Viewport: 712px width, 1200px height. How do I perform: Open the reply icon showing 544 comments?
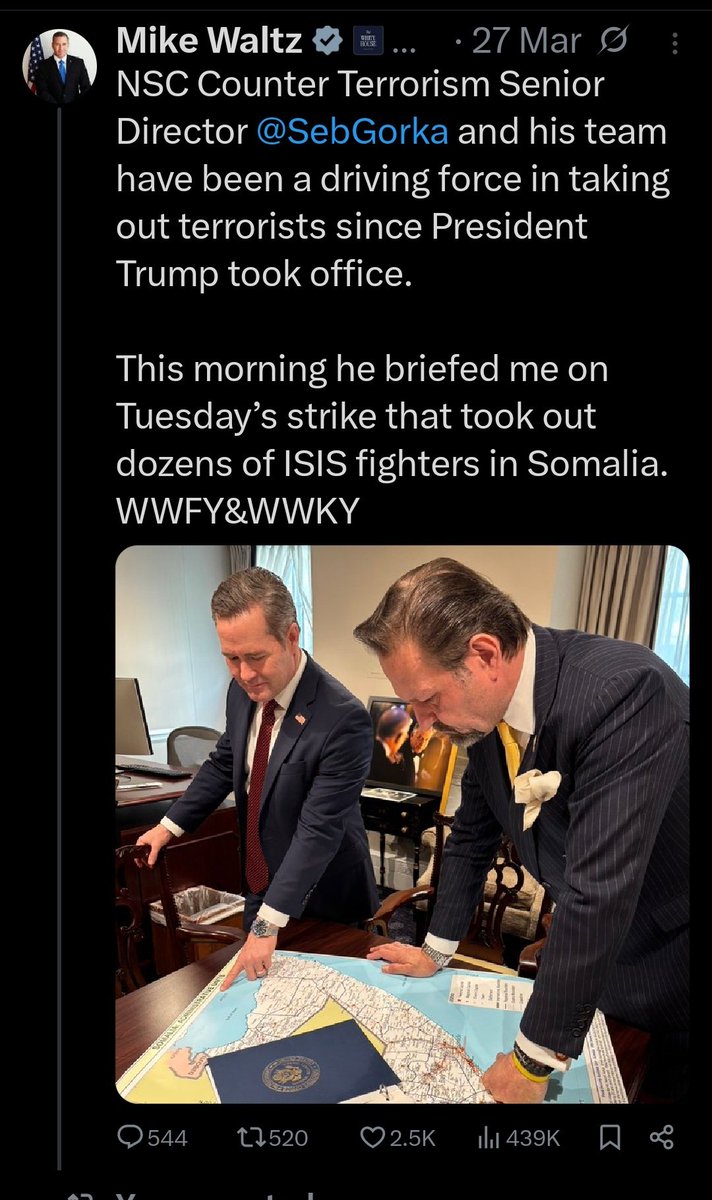131,1136
